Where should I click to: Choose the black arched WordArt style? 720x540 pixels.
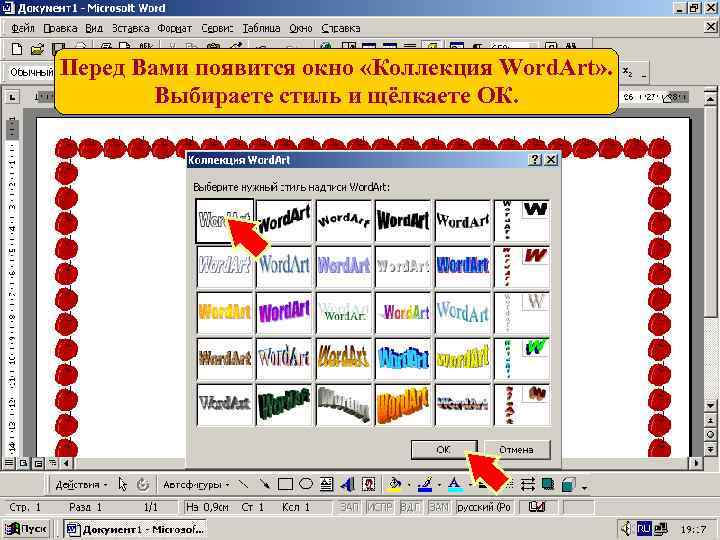click(x=343, y=220)
